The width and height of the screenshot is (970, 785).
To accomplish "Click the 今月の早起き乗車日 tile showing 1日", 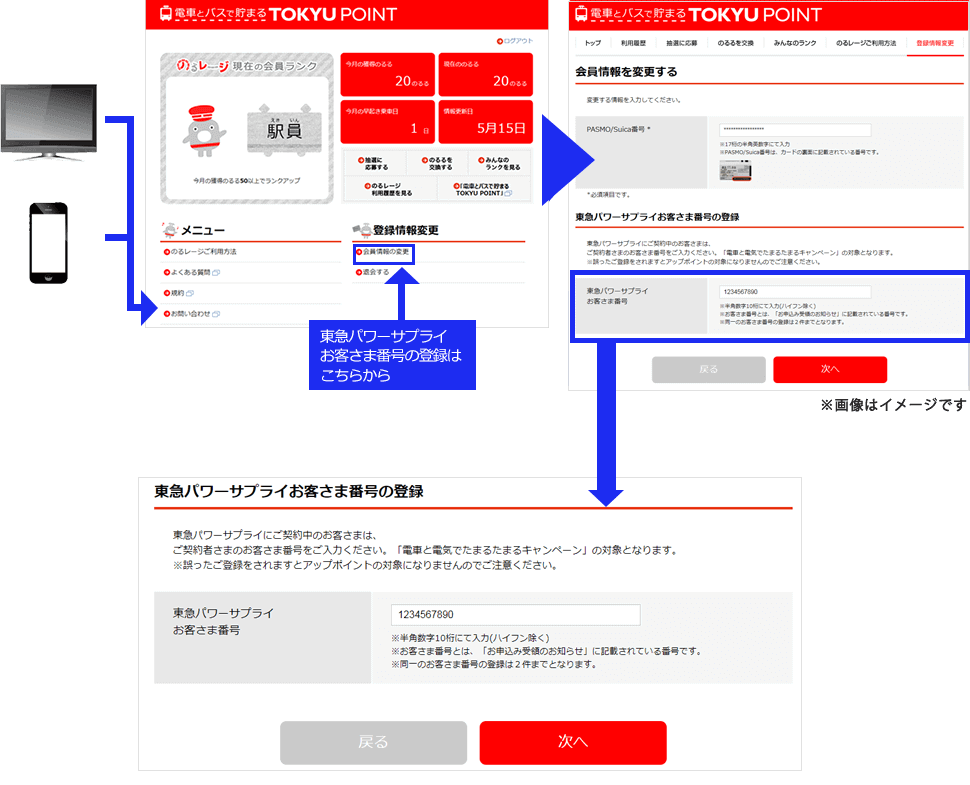I will pos(387,121).
